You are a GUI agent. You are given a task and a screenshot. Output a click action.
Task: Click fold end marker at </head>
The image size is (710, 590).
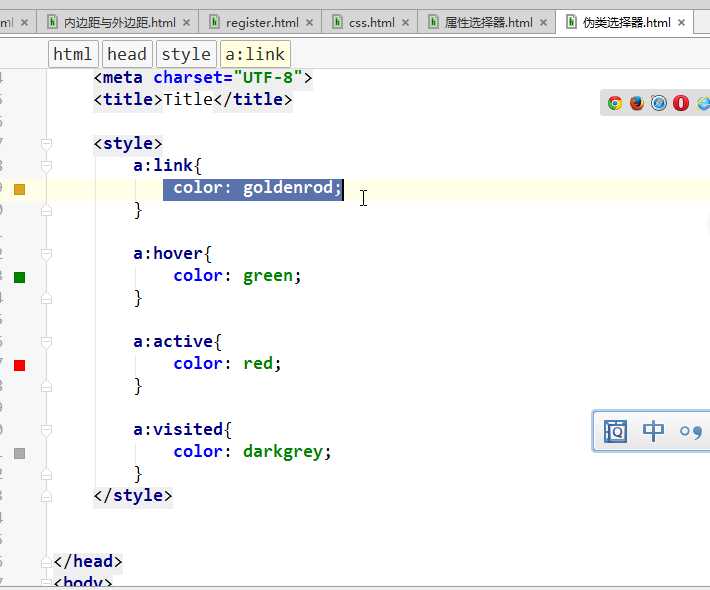[46, 562]
